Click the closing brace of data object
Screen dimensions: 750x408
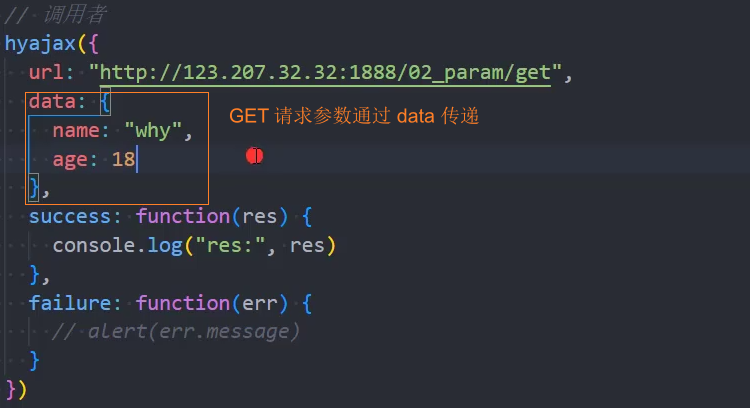(35, 187)
